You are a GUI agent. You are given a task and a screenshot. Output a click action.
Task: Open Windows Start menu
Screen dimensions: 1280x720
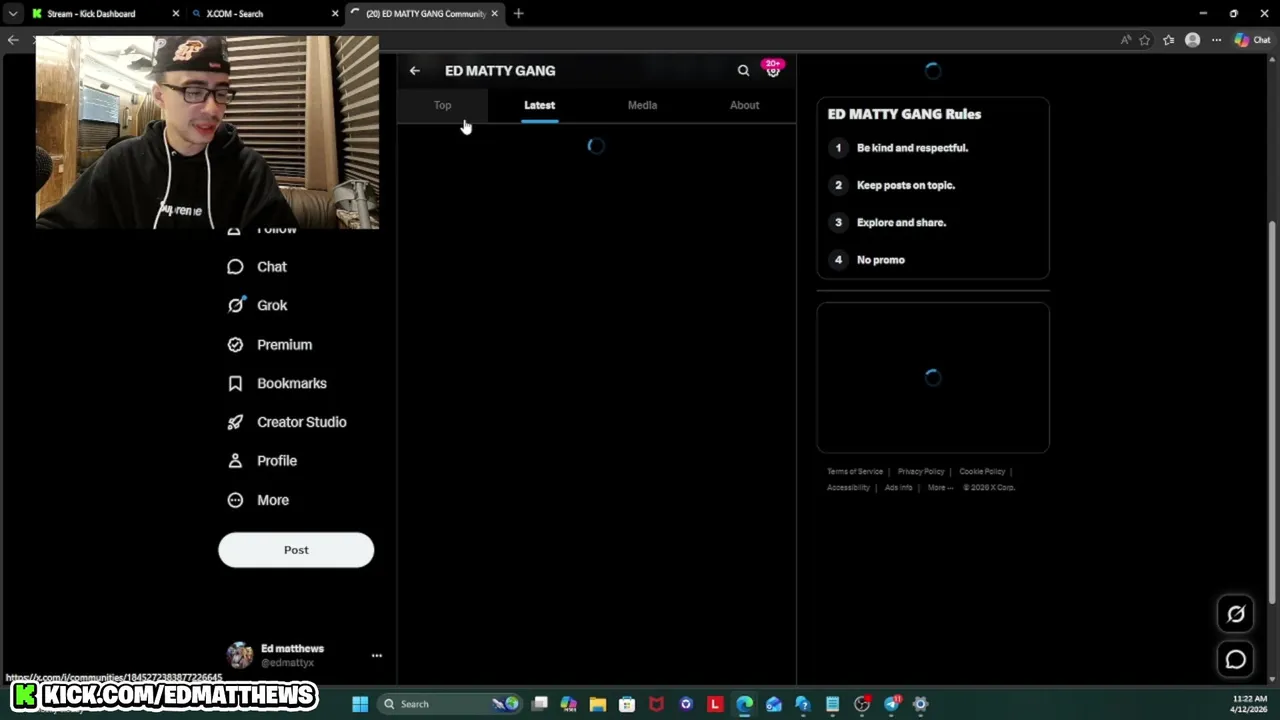(360, 704)
